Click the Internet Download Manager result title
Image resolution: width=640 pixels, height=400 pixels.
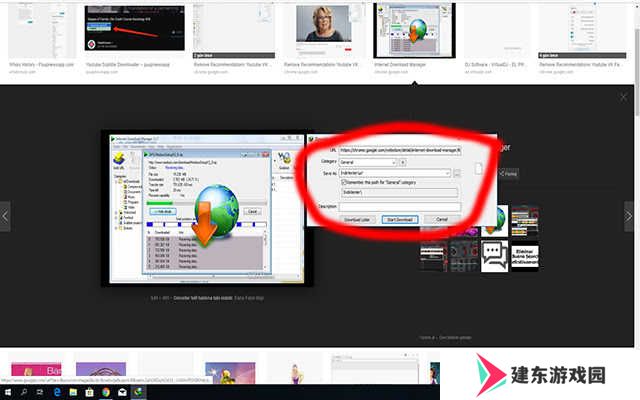400,64
